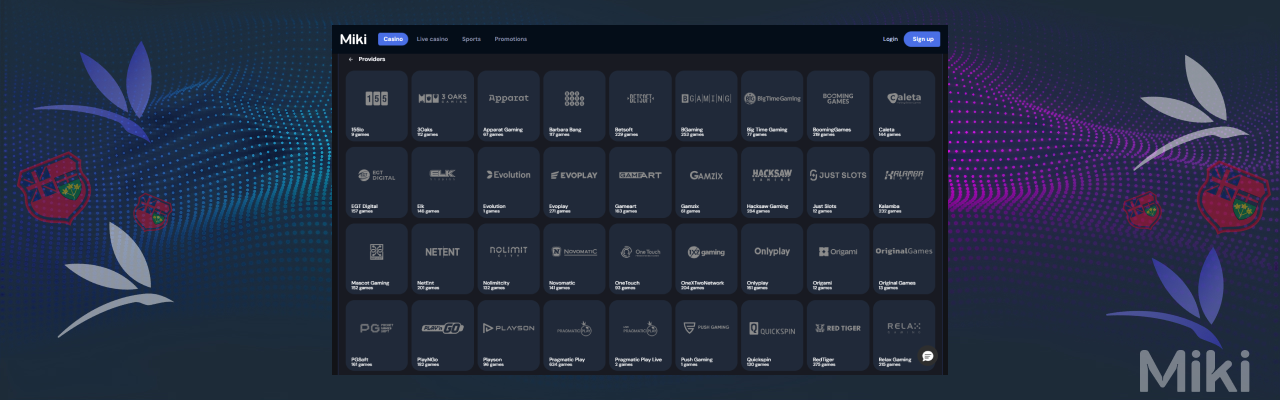Open the Promotions menu item
This screenshot has height=400, width=1280.
point(510,39)
